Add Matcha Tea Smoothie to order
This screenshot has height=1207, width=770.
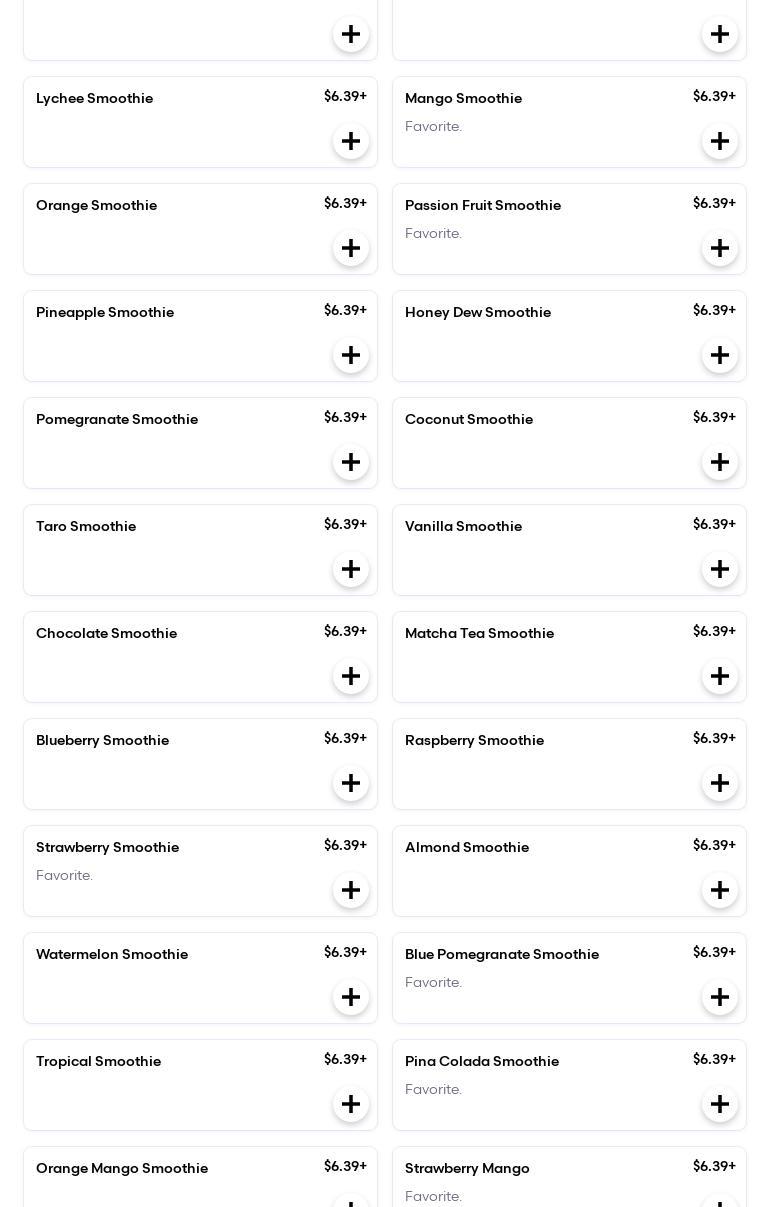pyautogui.click(x=720, y=676)
